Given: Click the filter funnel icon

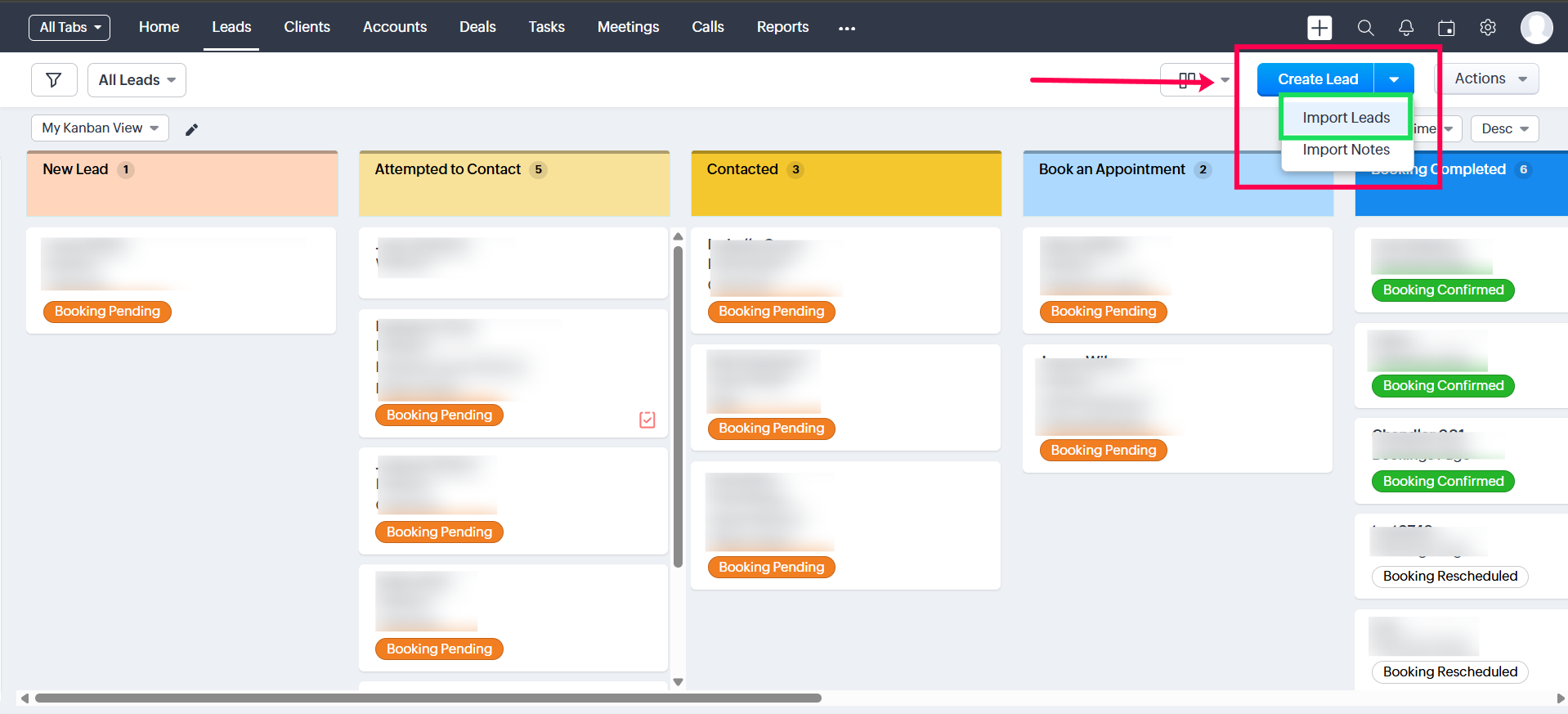Looking at the screenshot, I should tap(54, 80).
